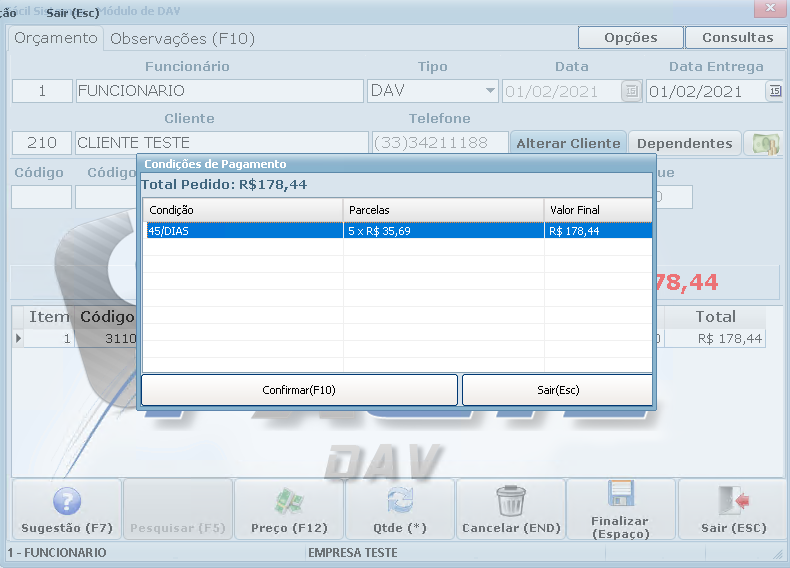Click Confirmar(F10) in payment dialog
Screen dimensions: 790x568
click(x=299, y=390)
